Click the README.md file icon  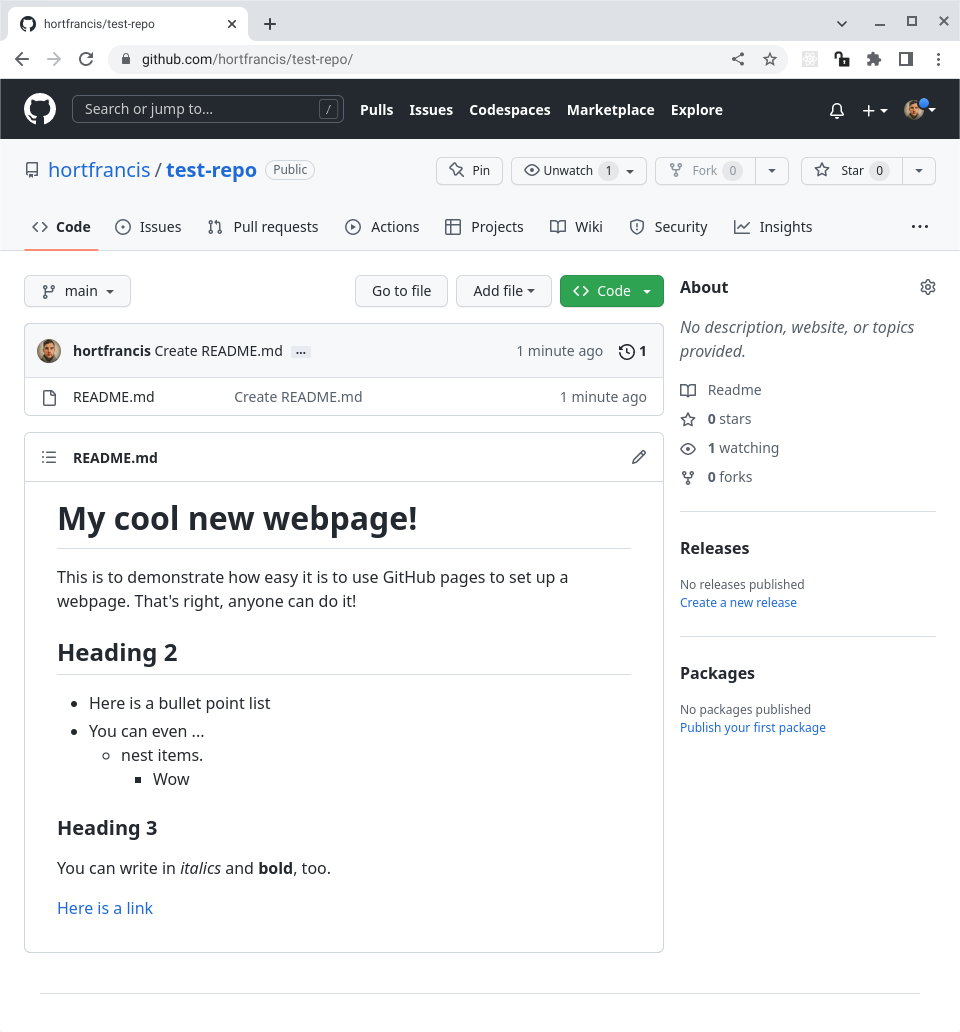[49, 397]
